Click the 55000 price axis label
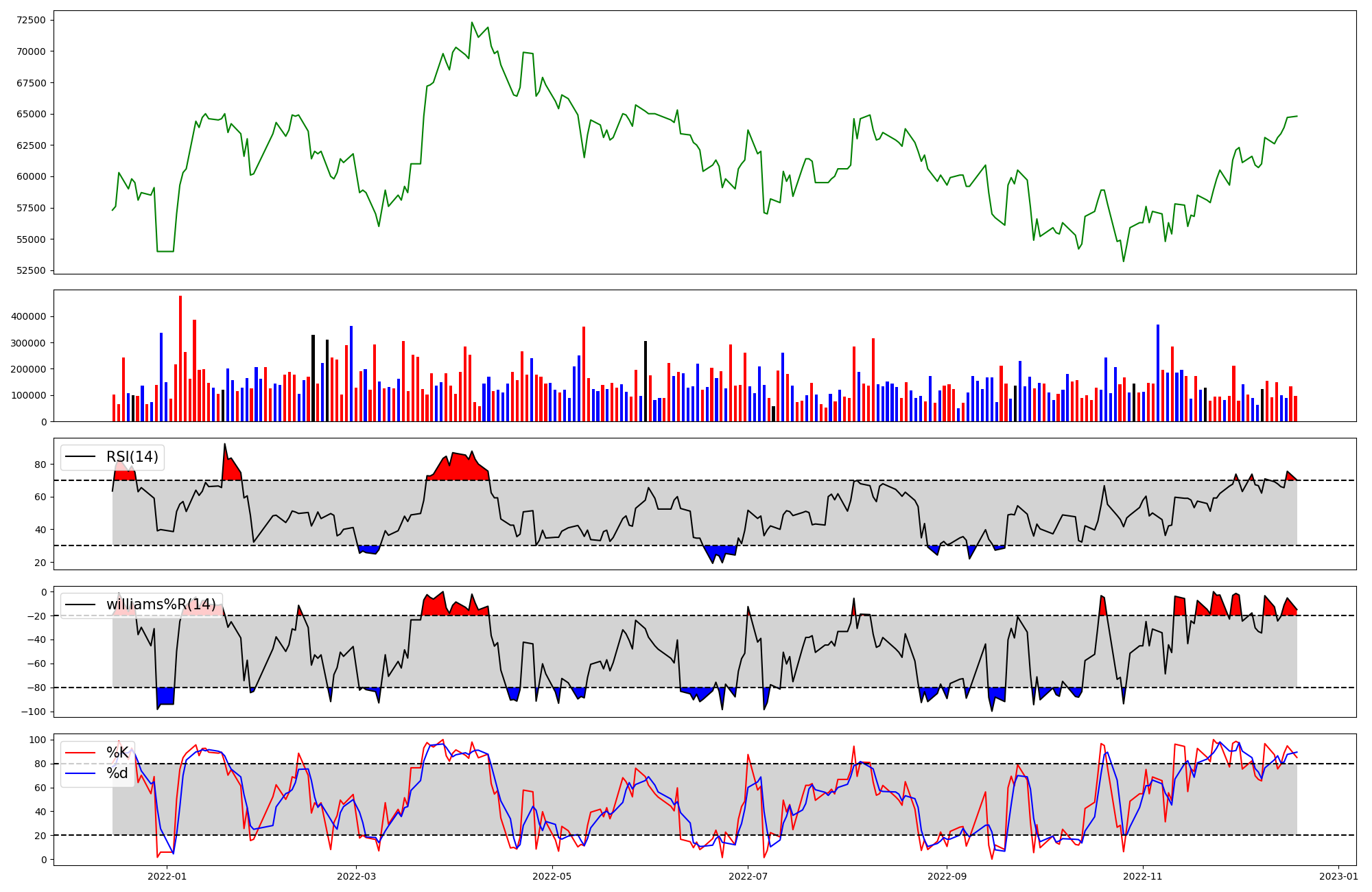The height and width of the screenshot is (892, 1372). 31,239
